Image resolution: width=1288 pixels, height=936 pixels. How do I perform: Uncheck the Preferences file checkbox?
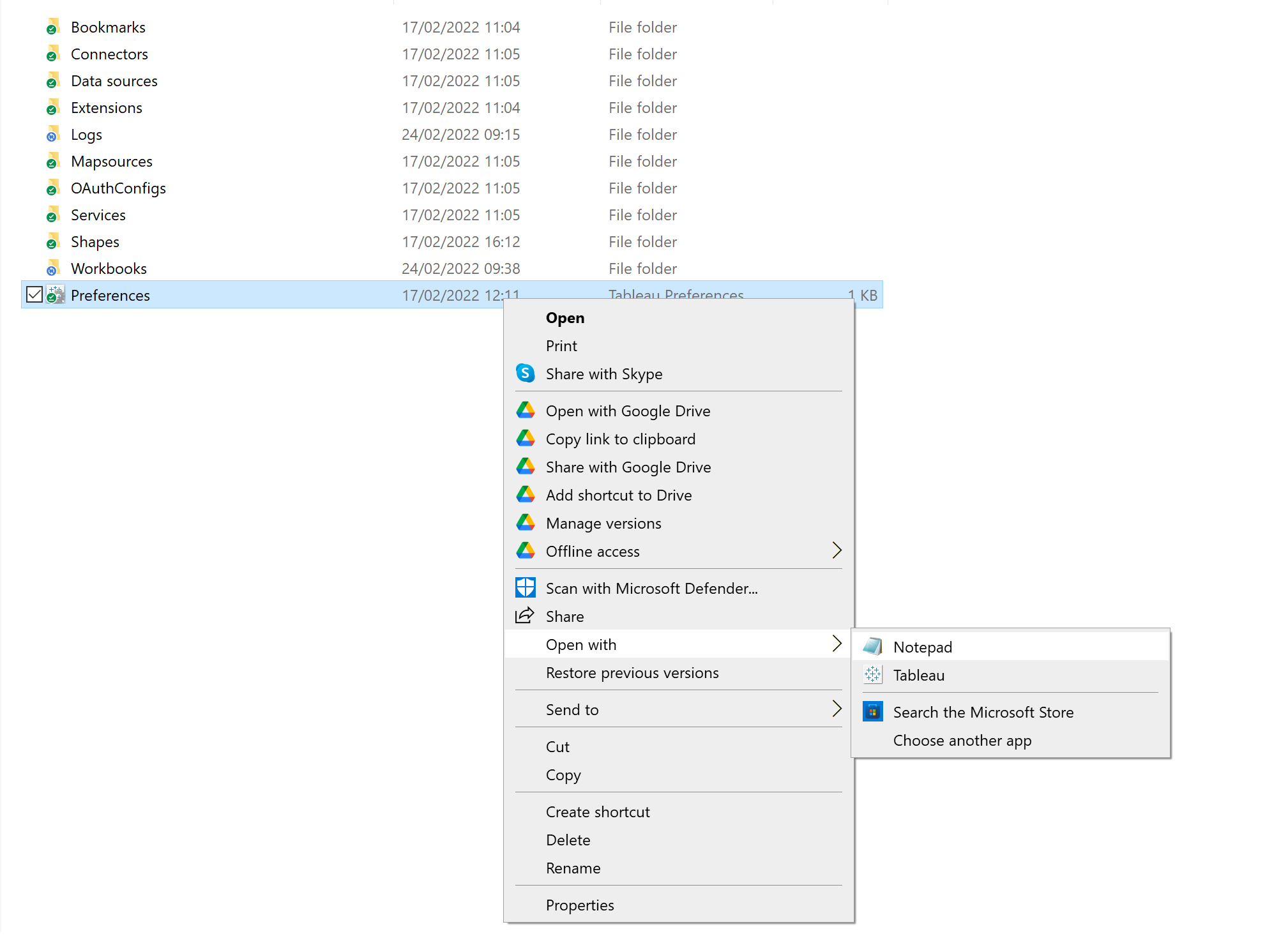coord(34,295)
